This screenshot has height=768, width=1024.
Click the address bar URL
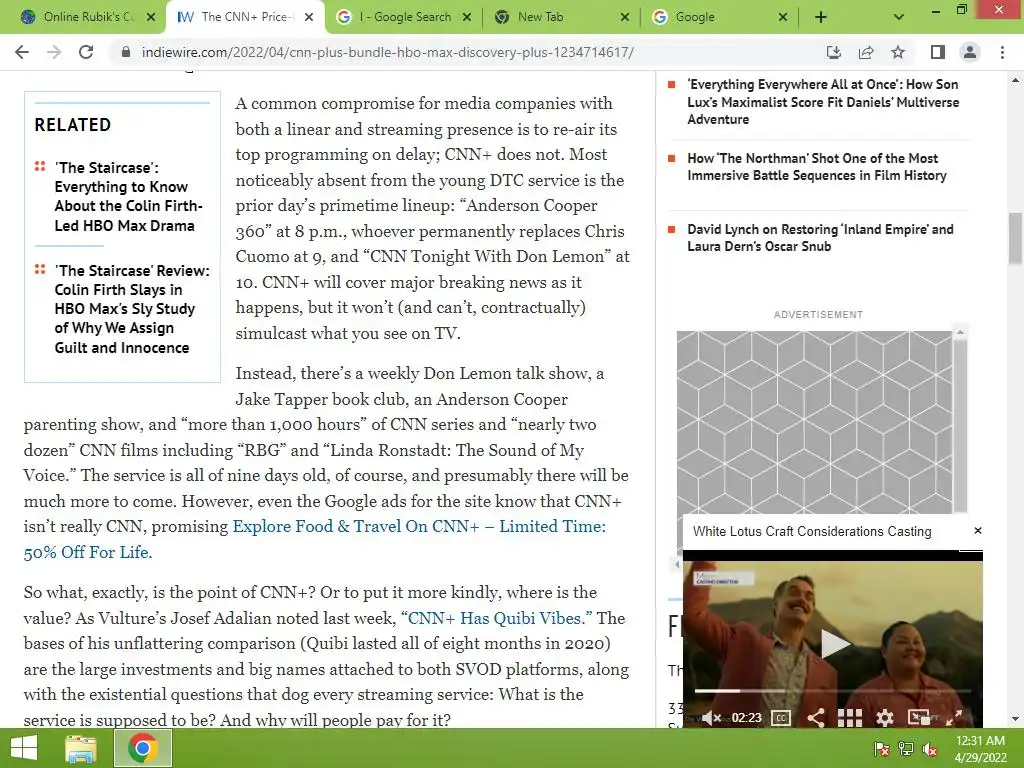[x=387, y=52]
